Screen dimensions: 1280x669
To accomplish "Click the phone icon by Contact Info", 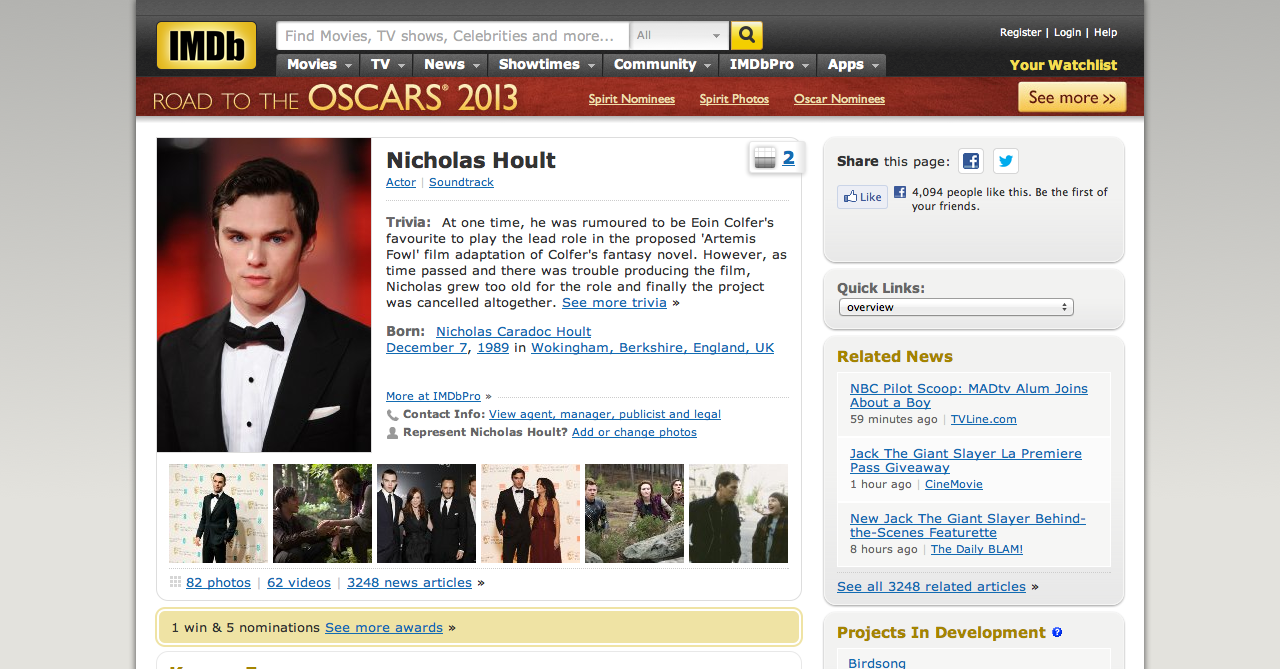I will [x=392, y=414].
